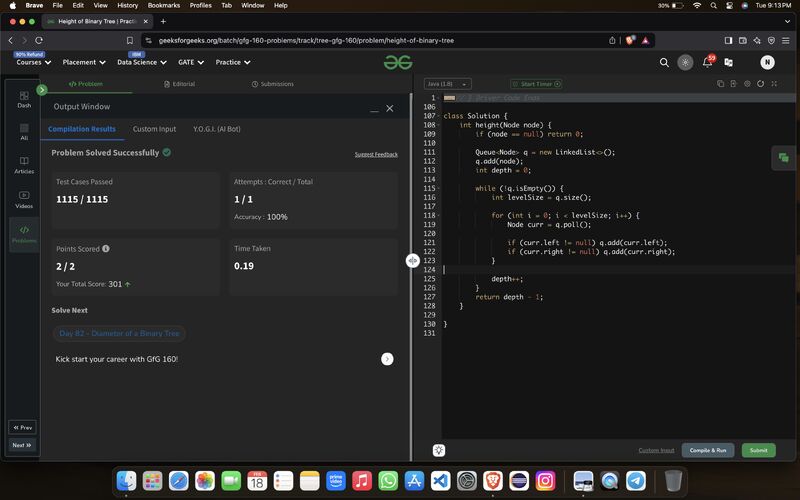
Task: Collapse the driver code fold on line 1
Action: (438, 98)
